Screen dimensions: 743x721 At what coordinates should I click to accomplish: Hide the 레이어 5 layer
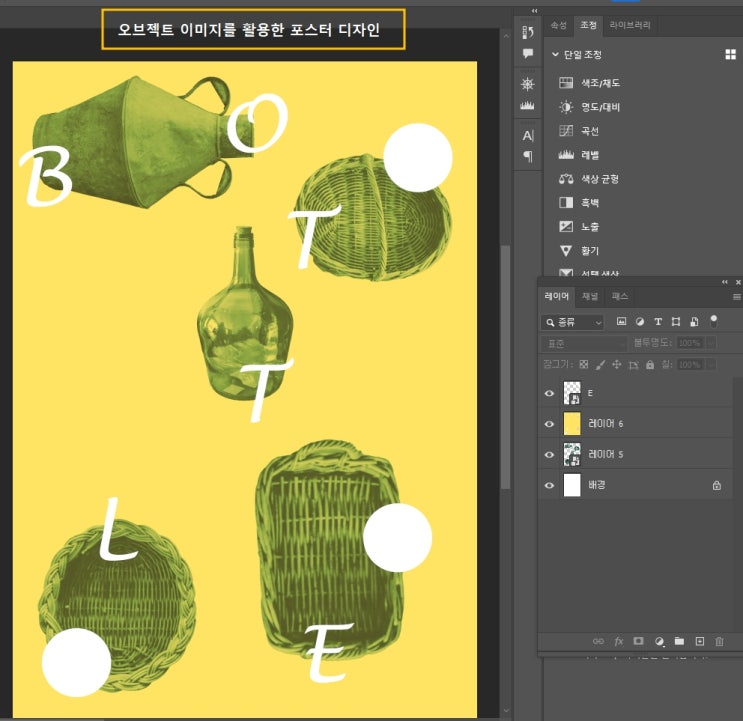point(549,455)
